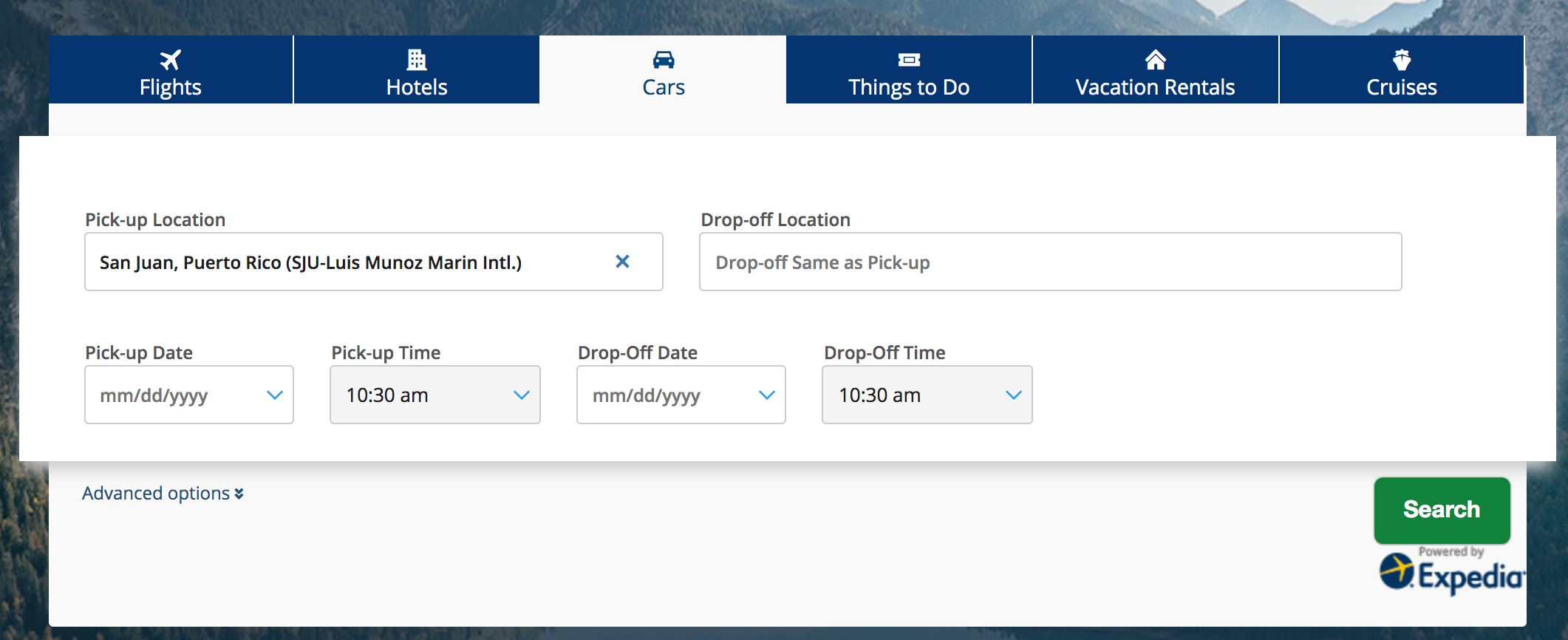Focus the Drop-off Location input field

point(1050,262)
